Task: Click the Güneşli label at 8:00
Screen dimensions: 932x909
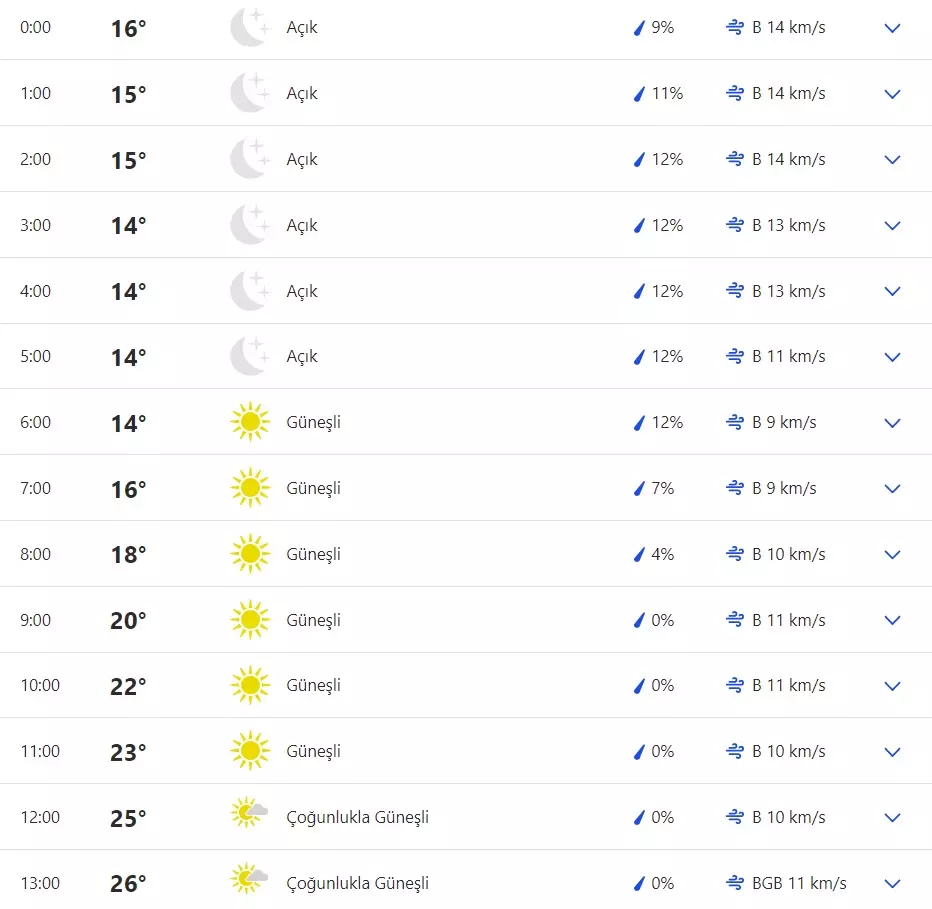Action: click(x=314, y=554)
